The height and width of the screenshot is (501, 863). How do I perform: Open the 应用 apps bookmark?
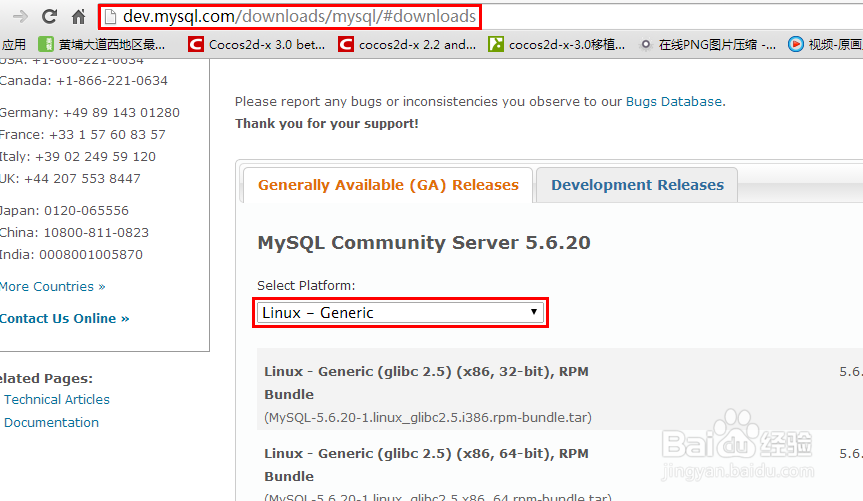[13, 44]
